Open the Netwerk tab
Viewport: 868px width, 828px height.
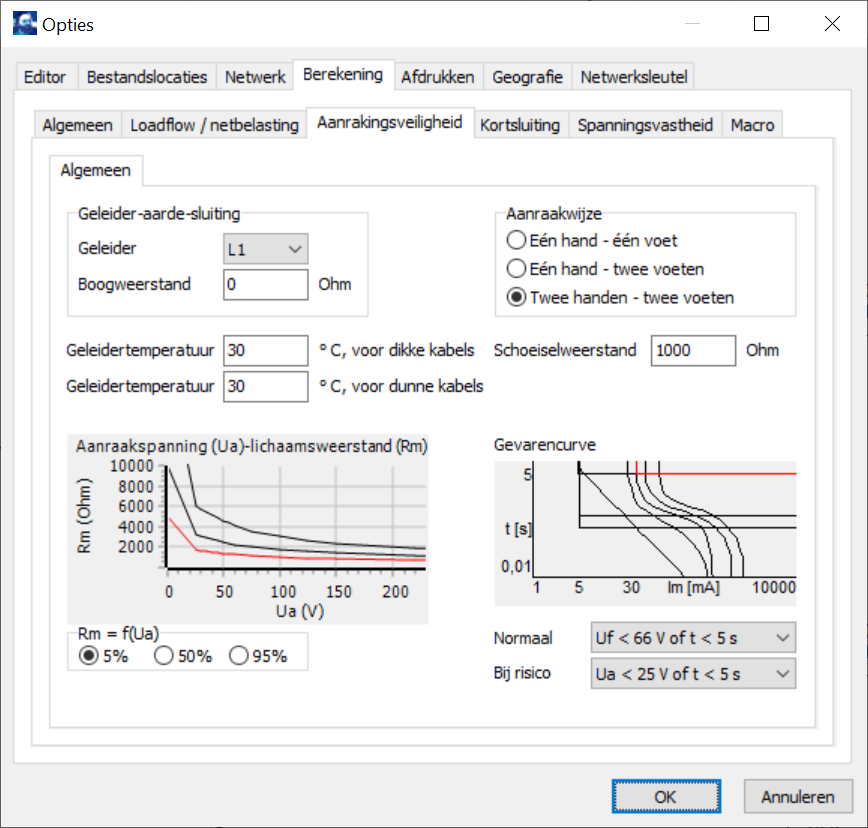click(x=255, y=76)
